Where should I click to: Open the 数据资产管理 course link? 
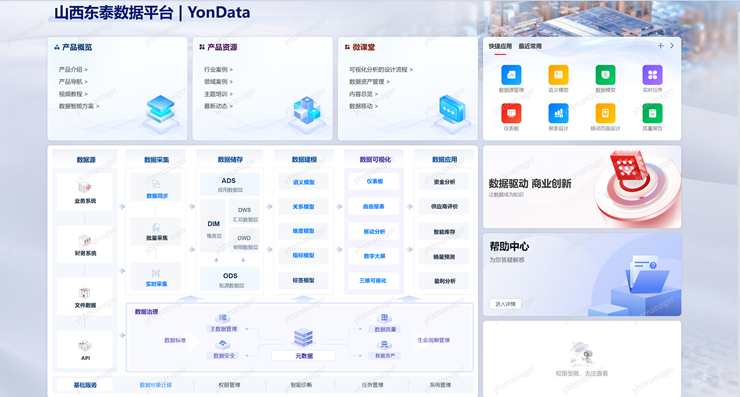click(370, 82)
